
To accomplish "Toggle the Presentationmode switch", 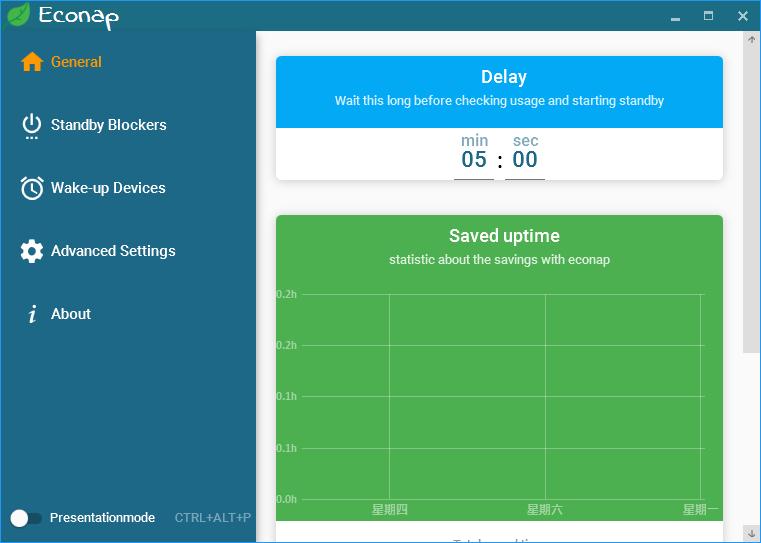I will (26, 518).
